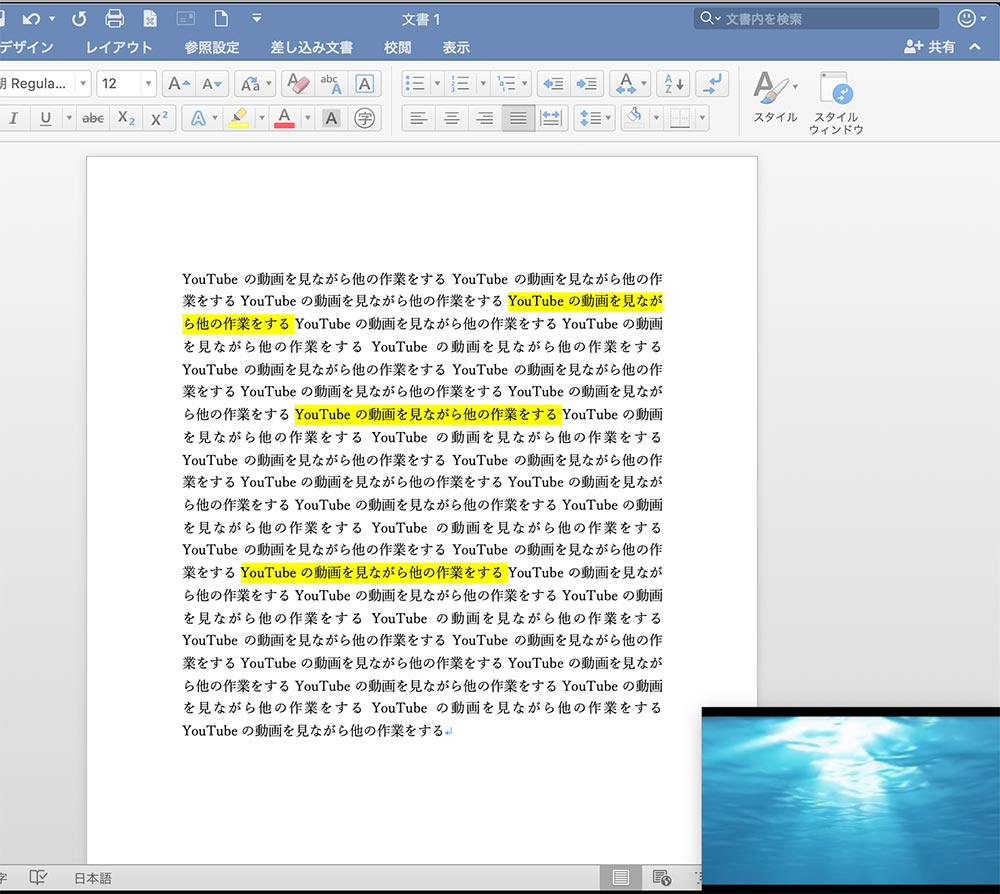Image resolution: width=1000 pixels, height=894 pixels.
Task: Toggle character shading
Action: [x=331, y=118]
